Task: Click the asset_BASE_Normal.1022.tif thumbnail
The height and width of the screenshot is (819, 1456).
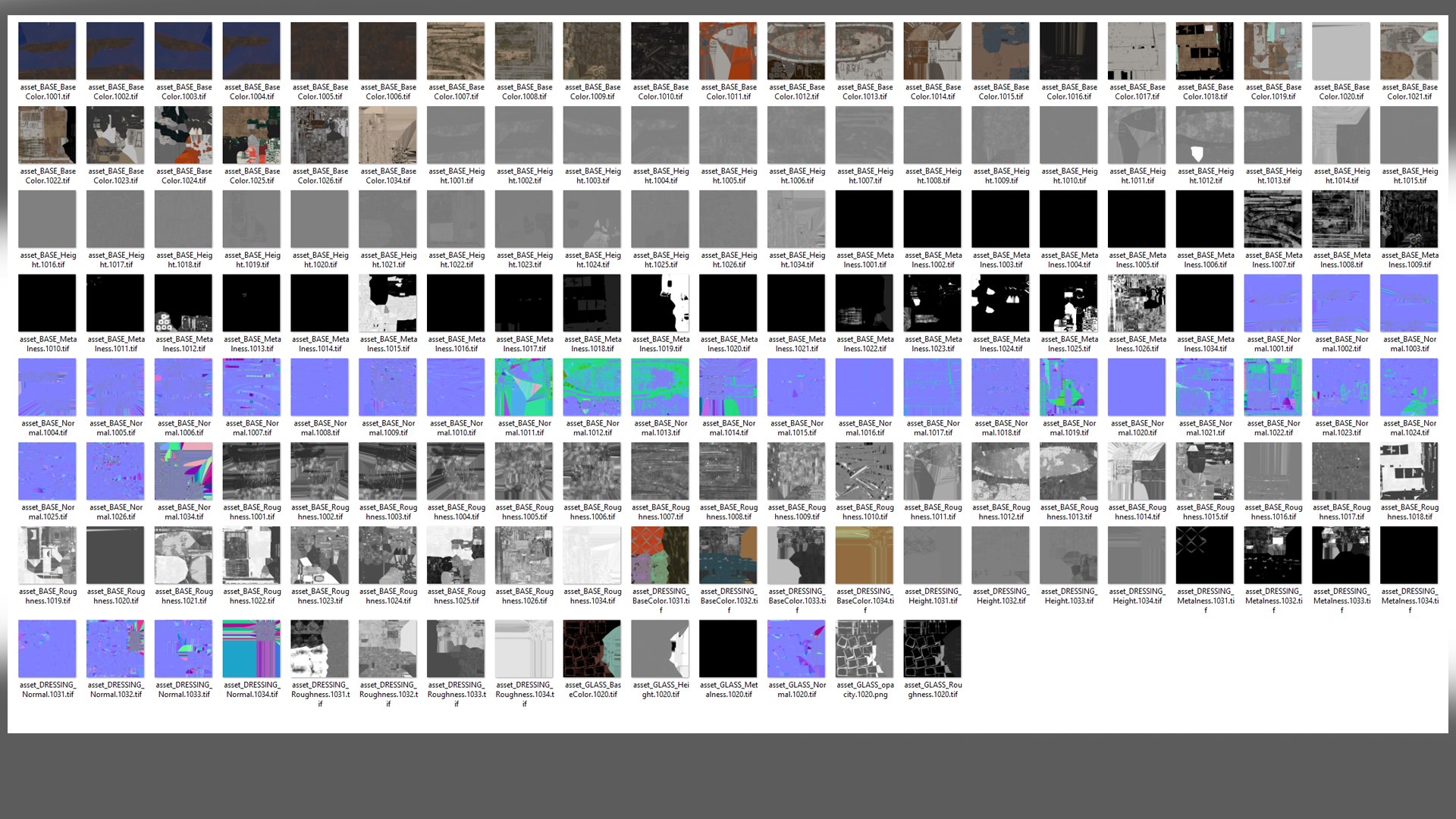Action: 1273,388
